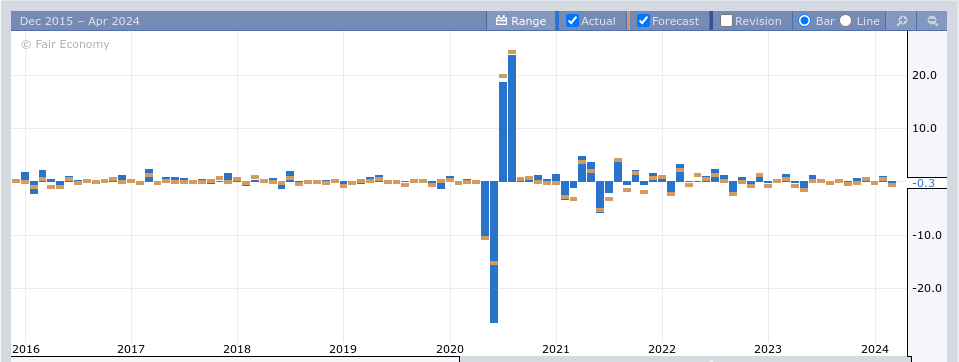Zoom out using the magnifier minus icon

pos(933,21)
